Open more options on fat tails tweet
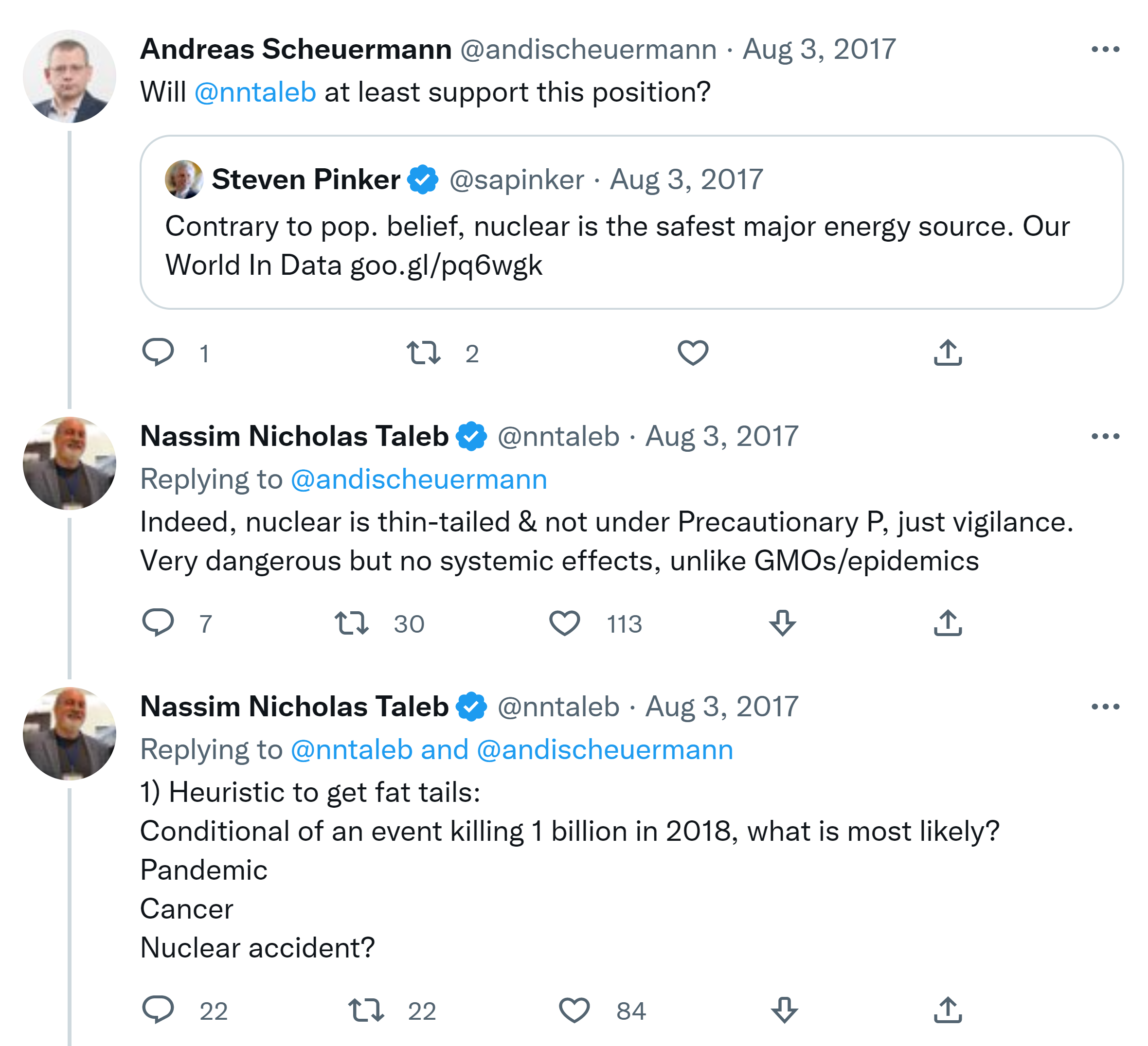This screenshot has width=1148, height=1046. pos(1105,707)
